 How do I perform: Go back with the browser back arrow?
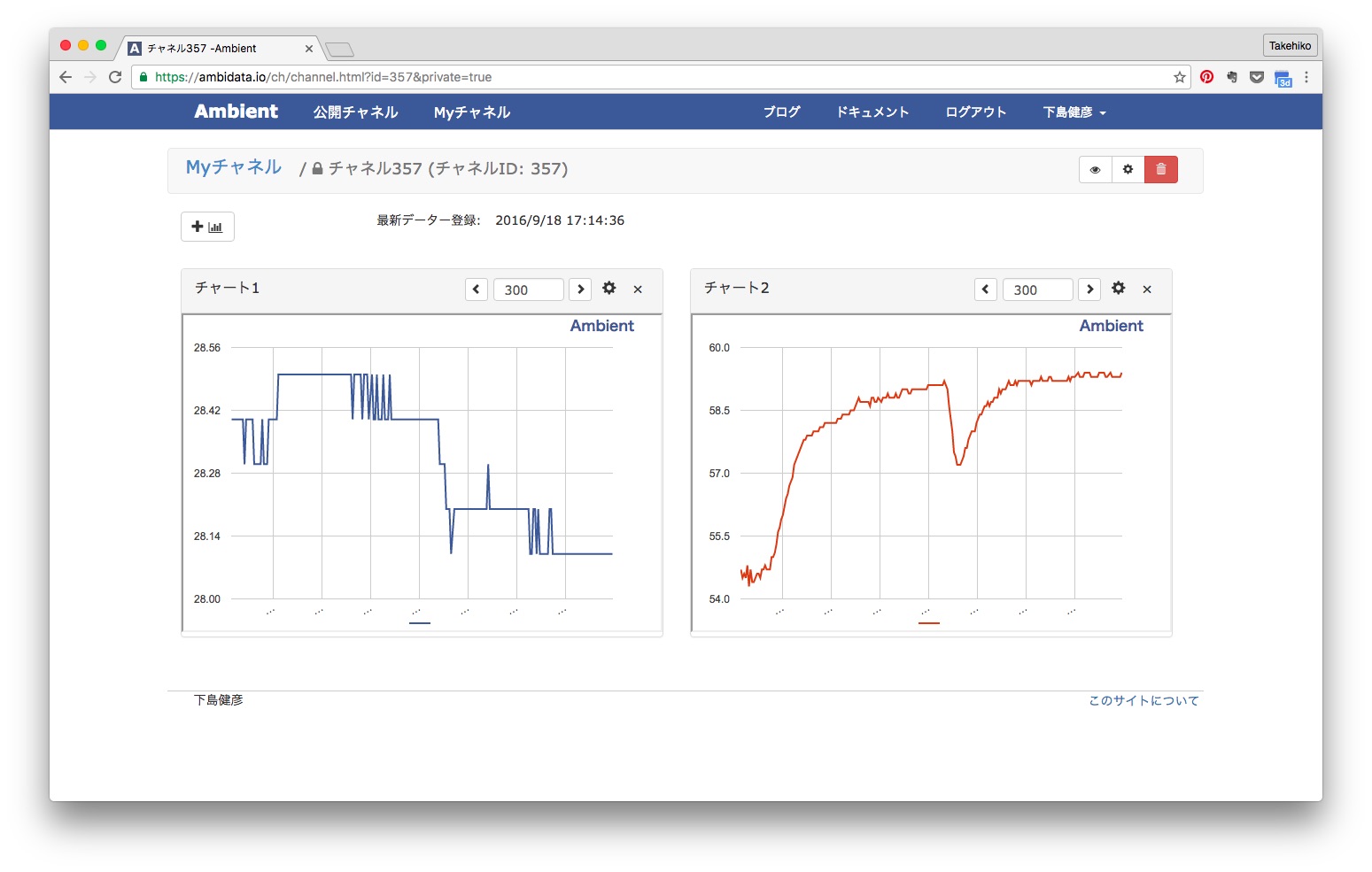click(x=66, y=77)
